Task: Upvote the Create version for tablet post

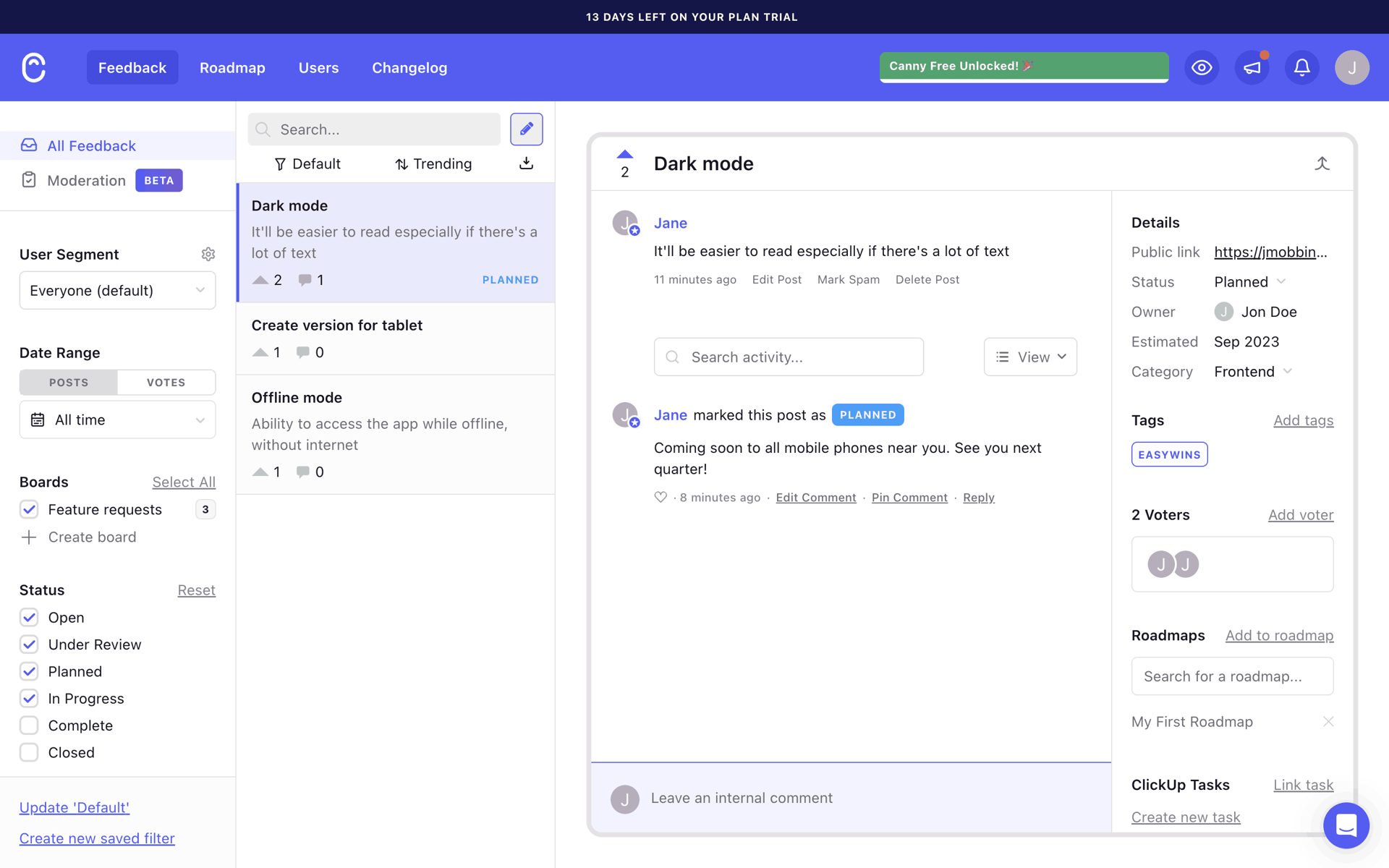Action: (260, 352)
